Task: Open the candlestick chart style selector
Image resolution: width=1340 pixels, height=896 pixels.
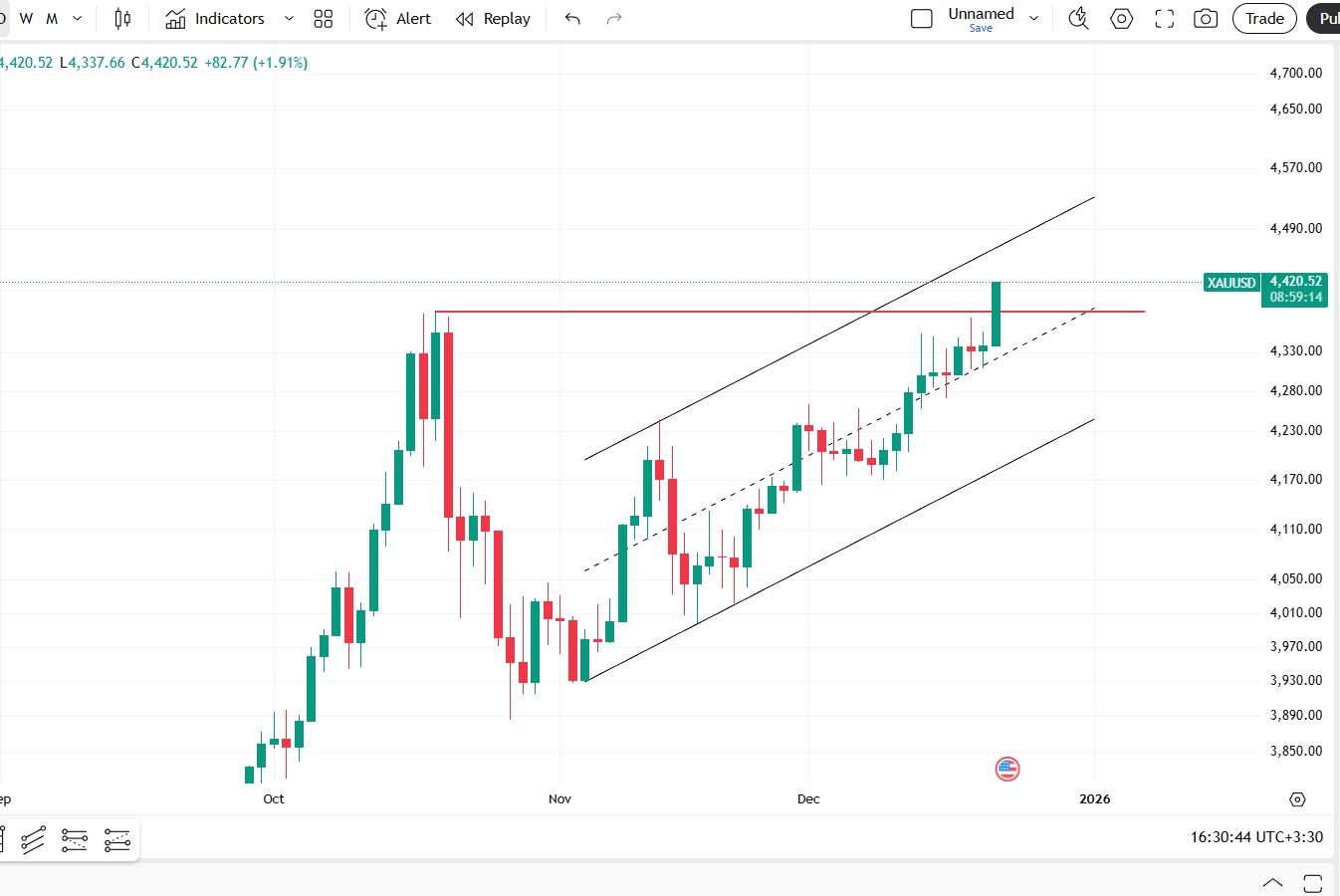Action: (122, 19)
